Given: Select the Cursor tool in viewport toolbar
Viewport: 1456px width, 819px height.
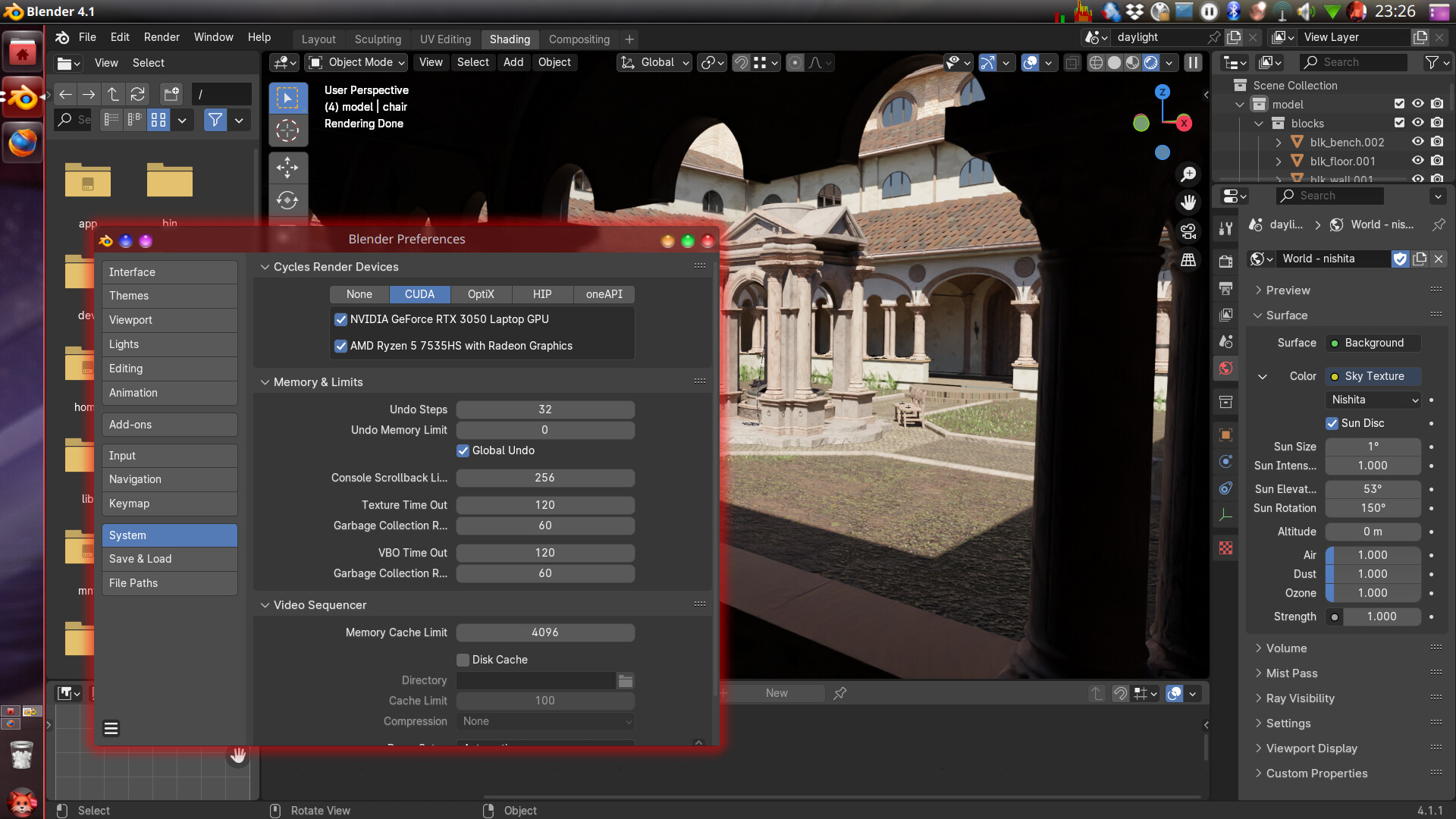Looking at the screenshot, I should (287, 130).
